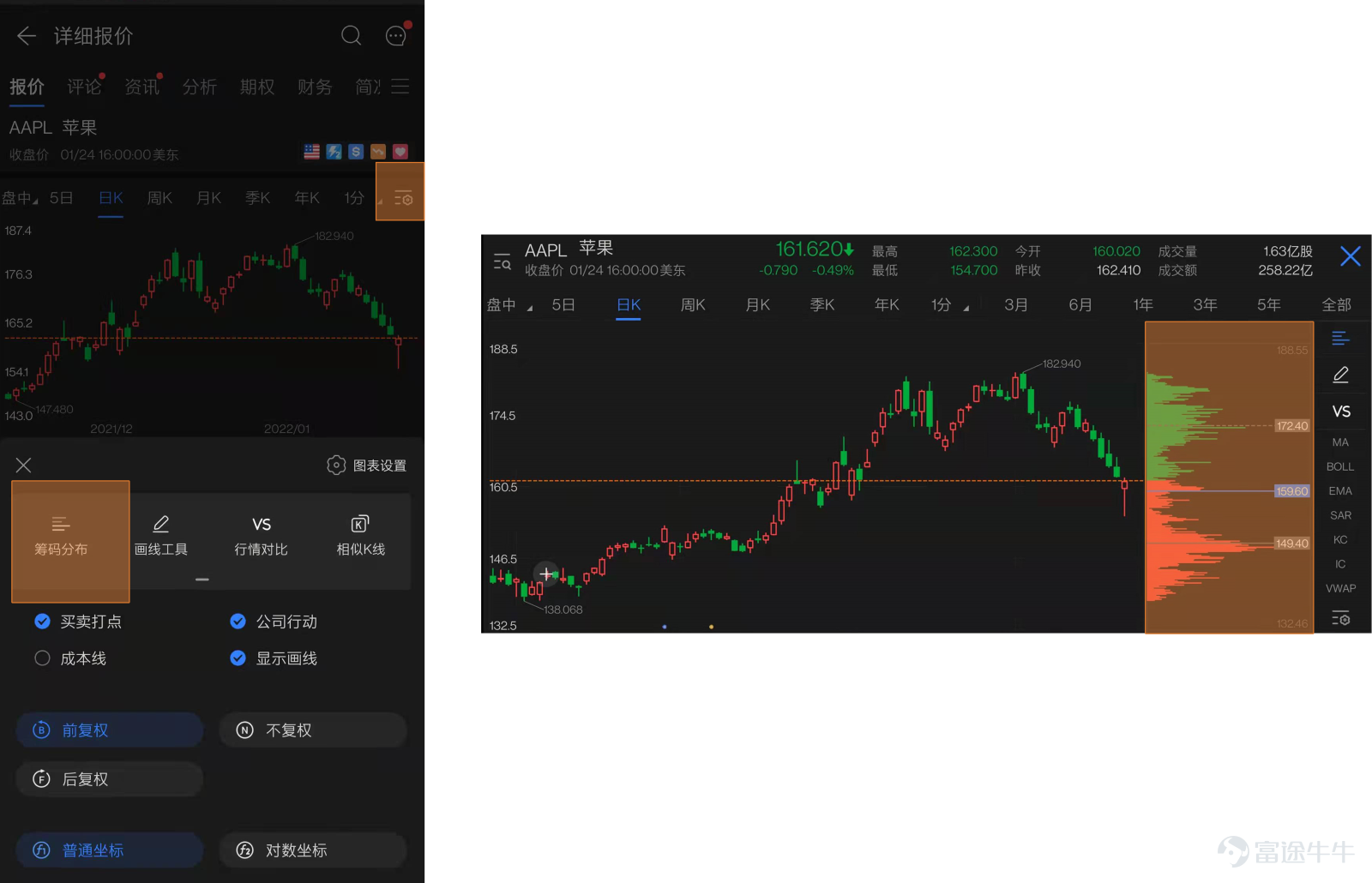Click the 159.60 chip price marker

click(x=1291, y=491)
